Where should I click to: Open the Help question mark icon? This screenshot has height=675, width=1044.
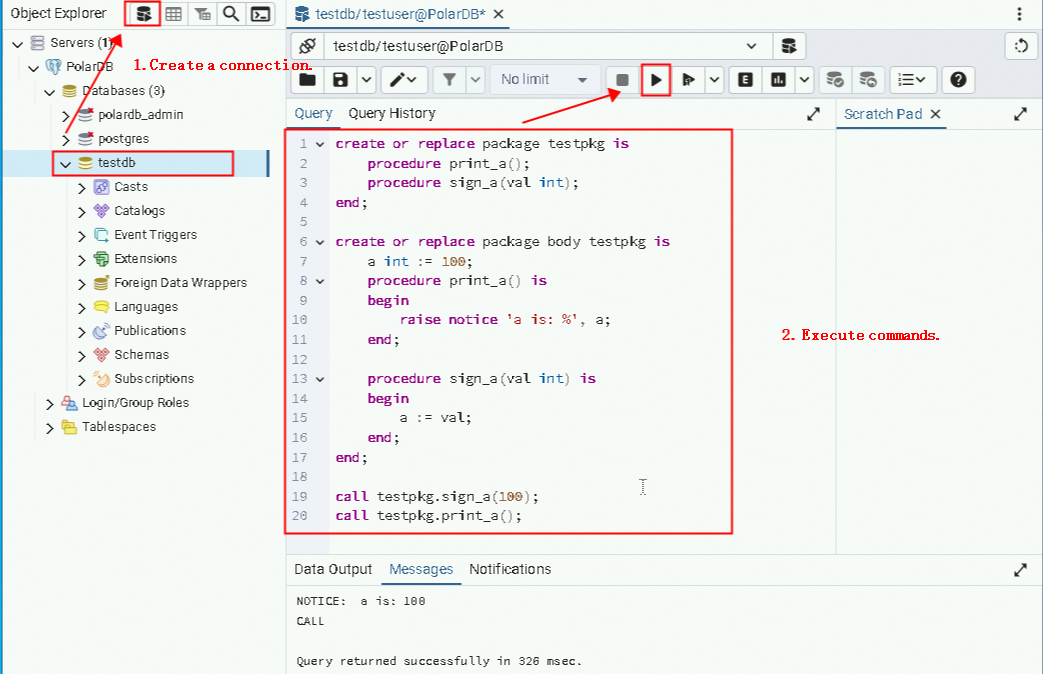[x=958, y=80]
